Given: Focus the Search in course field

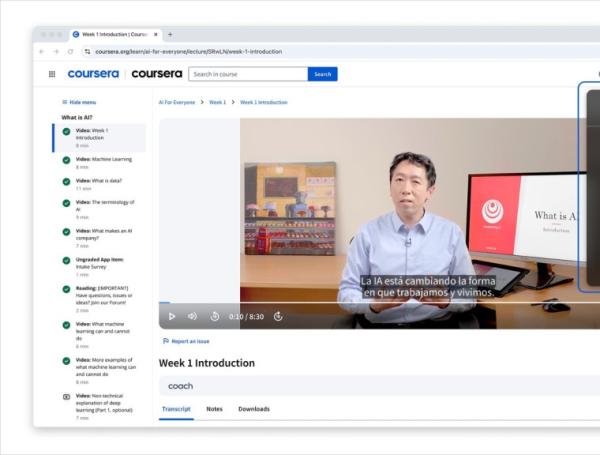Looking at the screenshot, I should point(248,74).
